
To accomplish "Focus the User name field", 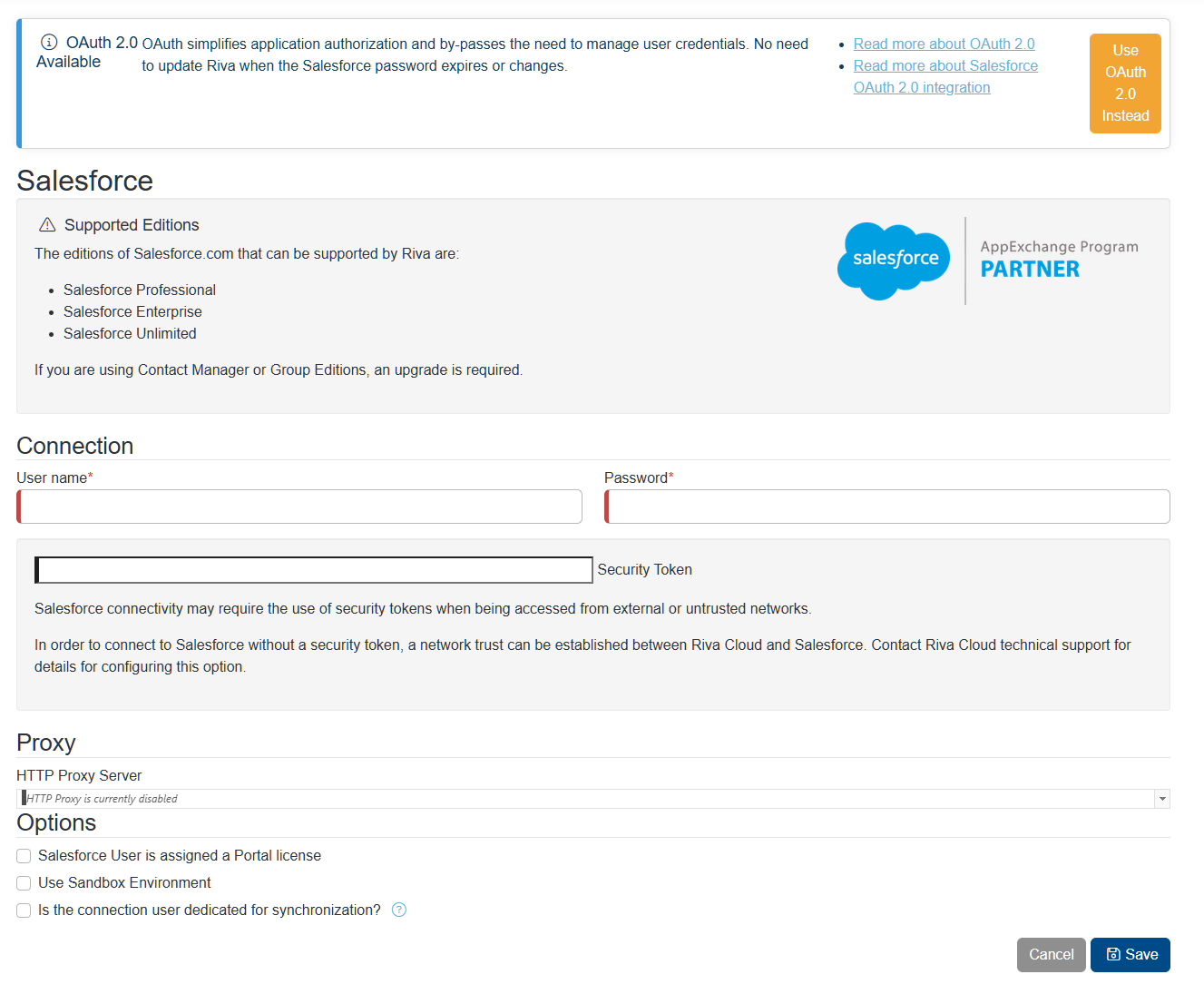I will click(x=299, y=507).
